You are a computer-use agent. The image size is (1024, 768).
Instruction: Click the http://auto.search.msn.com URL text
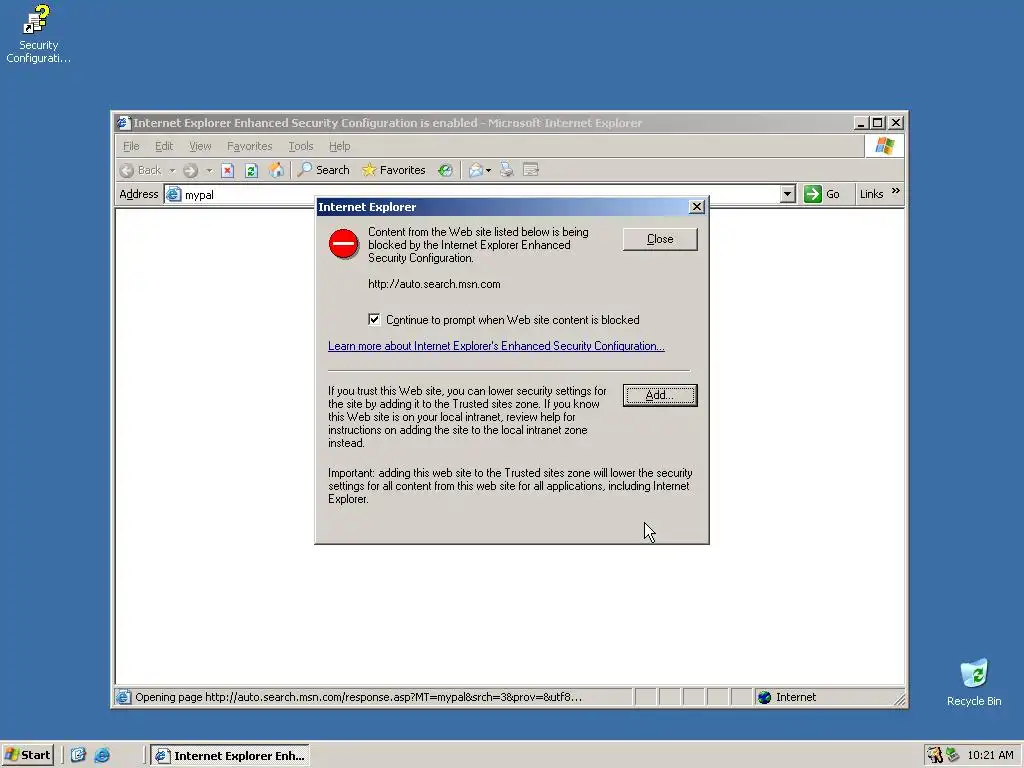[x=434, y=284]
